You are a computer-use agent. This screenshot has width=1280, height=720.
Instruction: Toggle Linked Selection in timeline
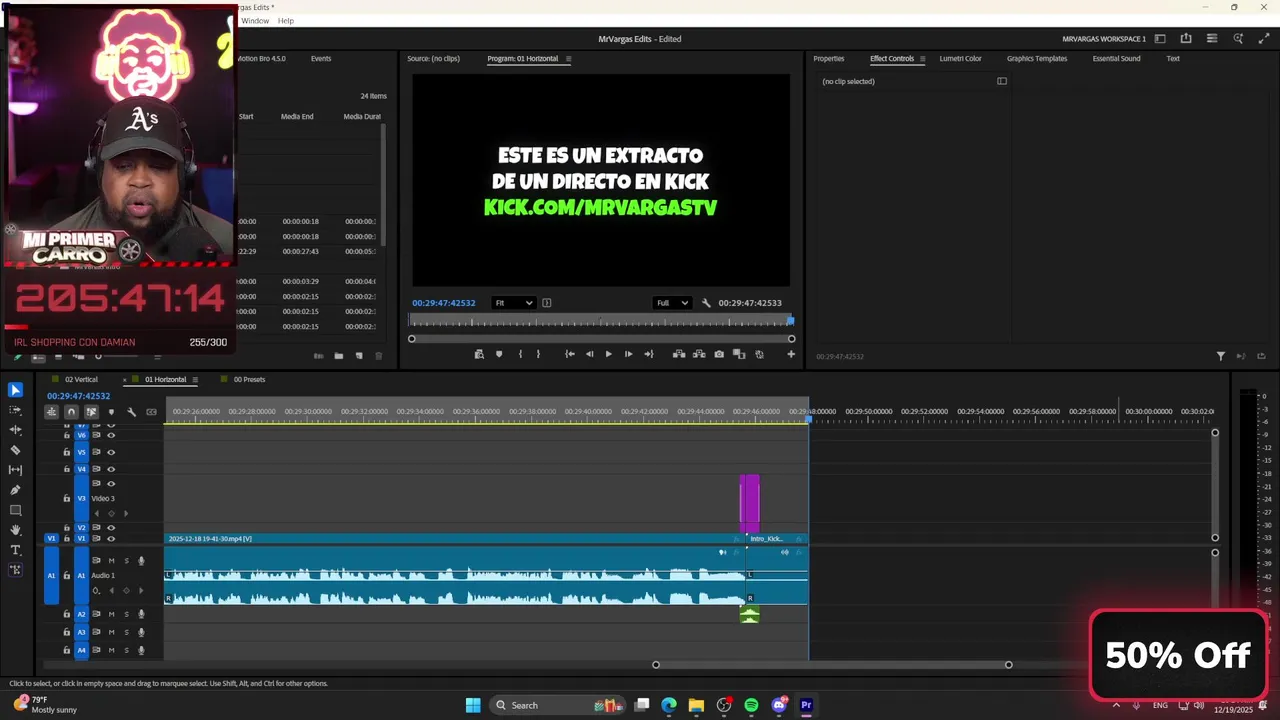tap(91, 412)
